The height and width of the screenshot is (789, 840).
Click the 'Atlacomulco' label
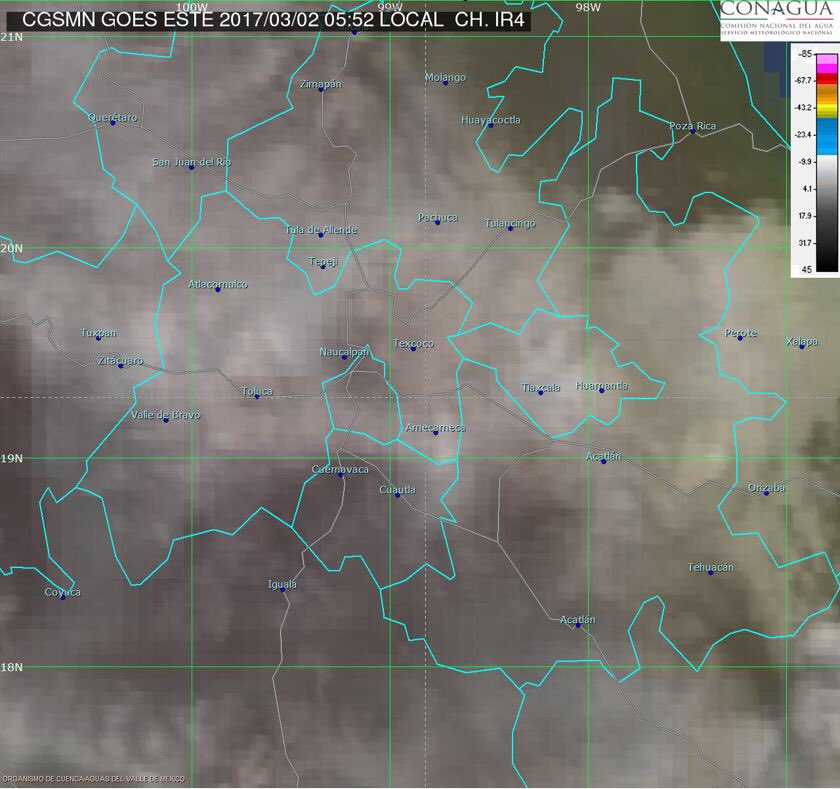pyautogui.click(x=218, y=284)
